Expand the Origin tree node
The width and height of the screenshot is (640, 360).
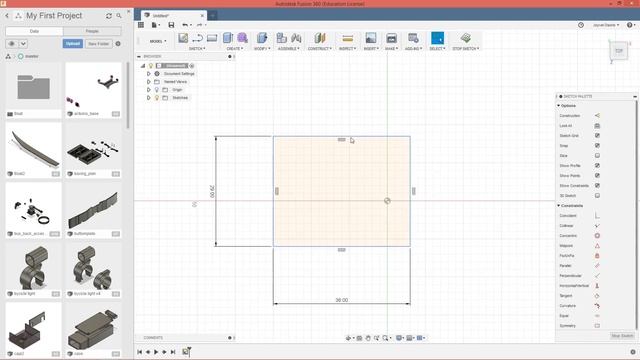tap(149, 90)
